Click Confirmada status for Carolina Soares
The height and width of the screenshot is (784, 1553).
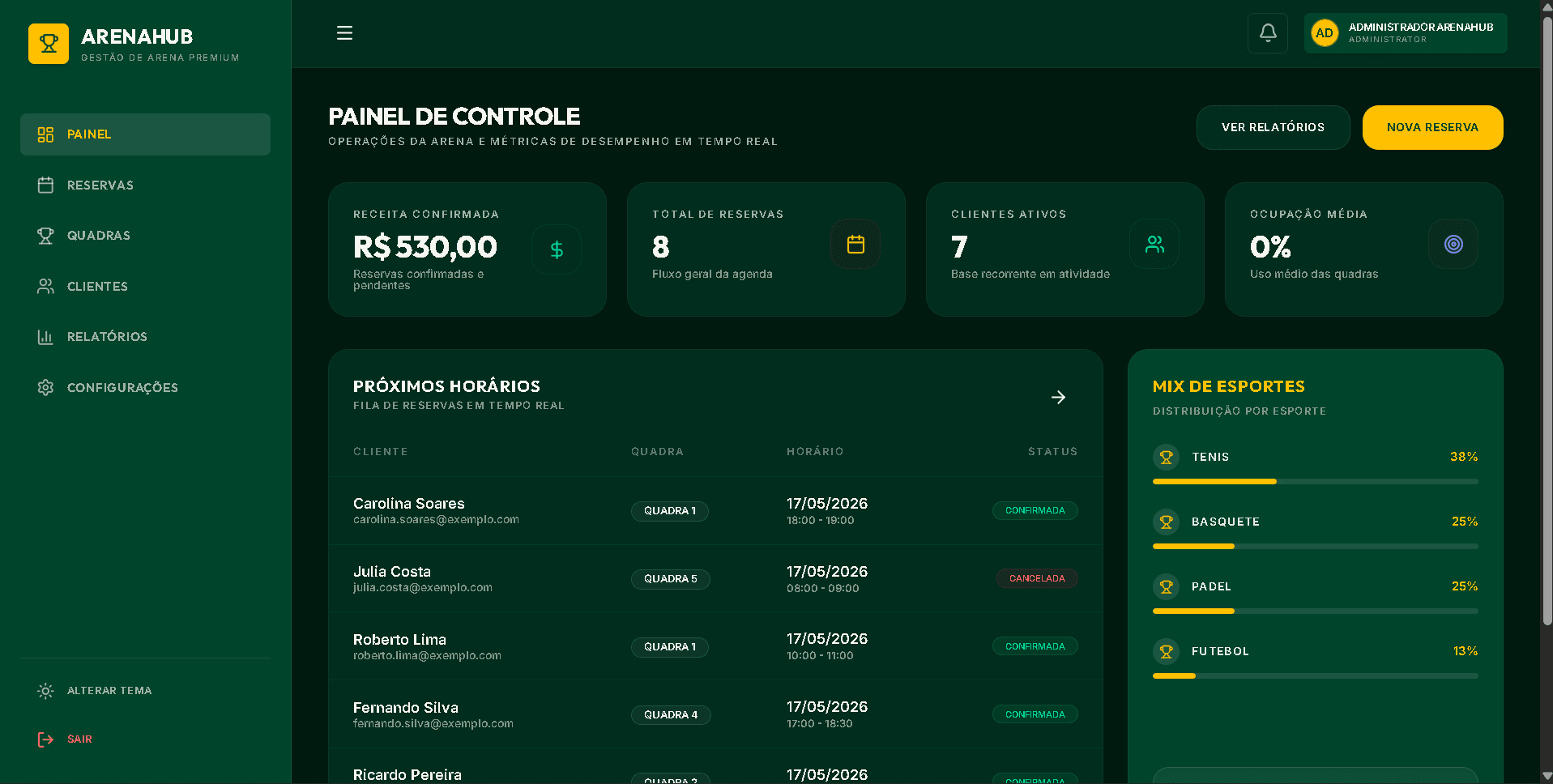[1035, 510]
